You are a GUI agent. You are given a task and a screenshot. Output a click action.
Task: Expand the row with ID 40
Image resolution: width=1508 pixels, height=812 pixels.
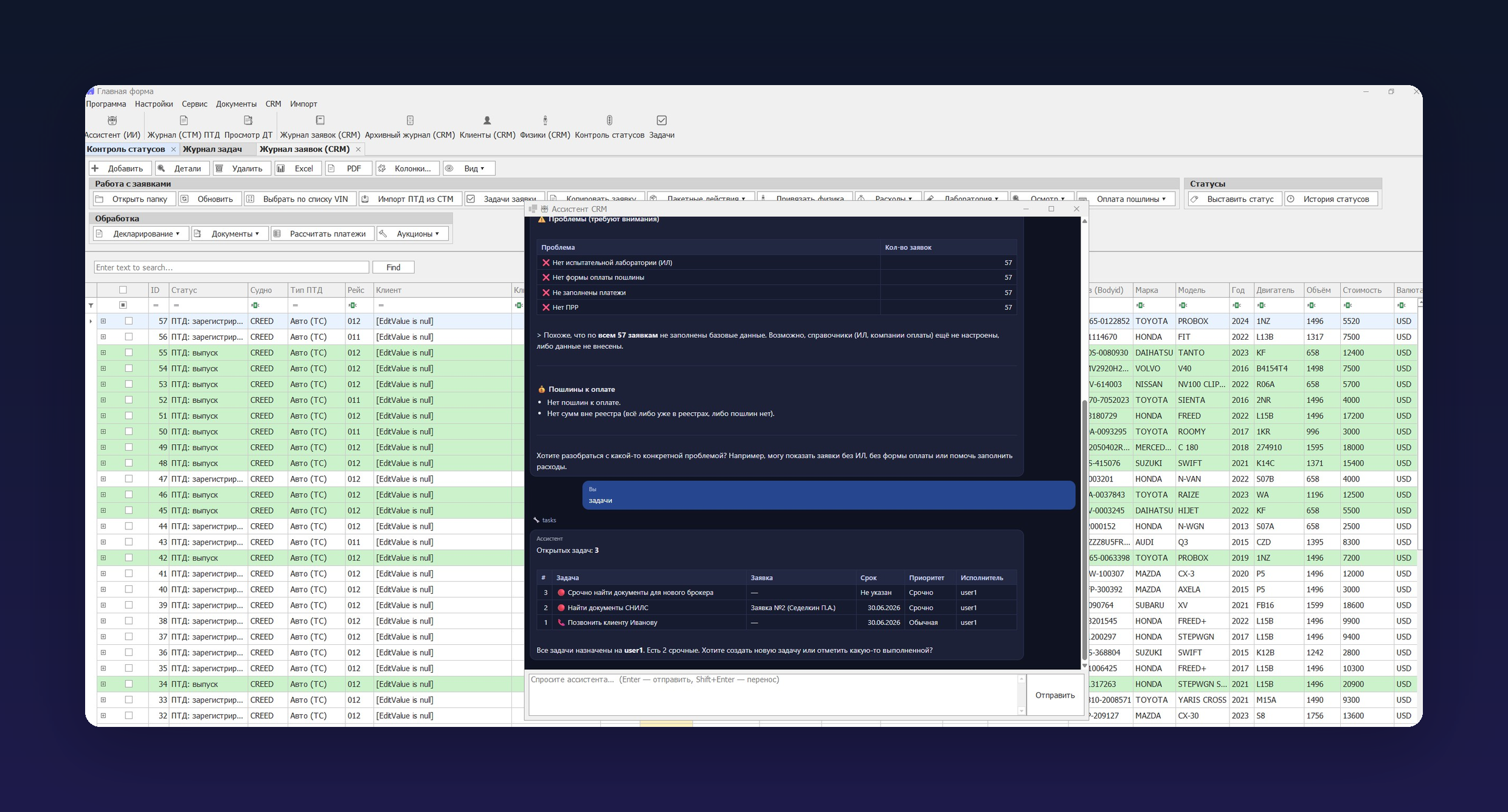pyautogui.click(x=103, y=590)
